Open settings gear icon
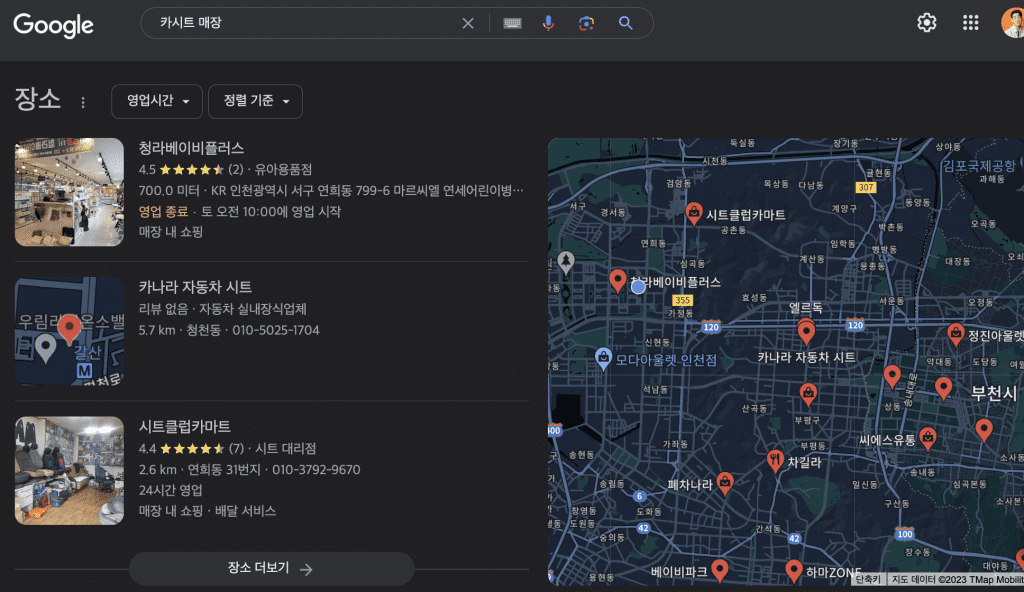Screen dimensions: 1024x592 click(927, 23)
